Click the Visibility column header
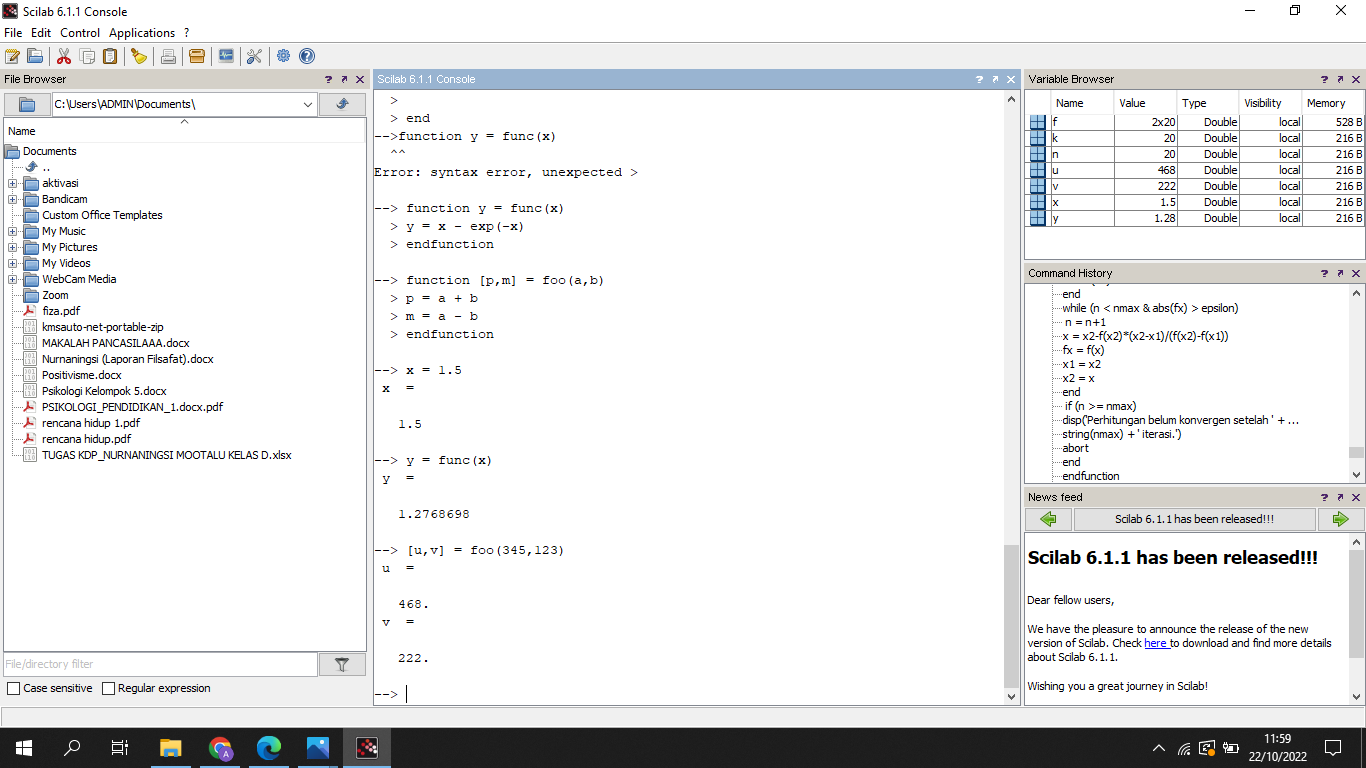Viewport: 1366px width, 768px height. [1270, 103]
